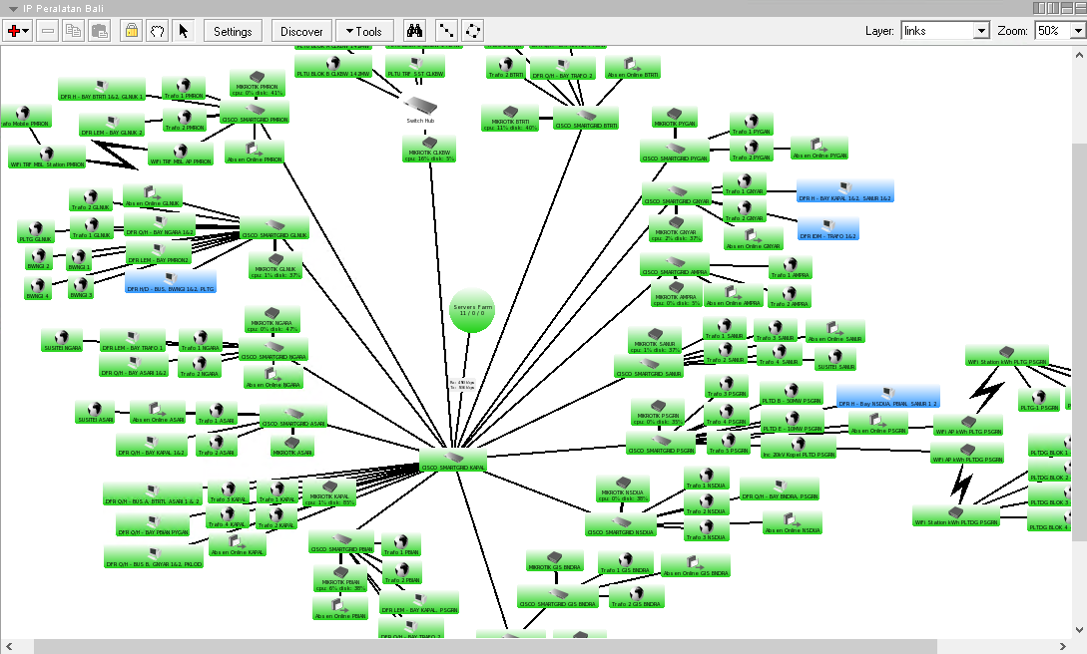The width and height of the screenshot is (1087, 654).
Task: Open the find tool with binoculars icon
Action: (414, 31)
